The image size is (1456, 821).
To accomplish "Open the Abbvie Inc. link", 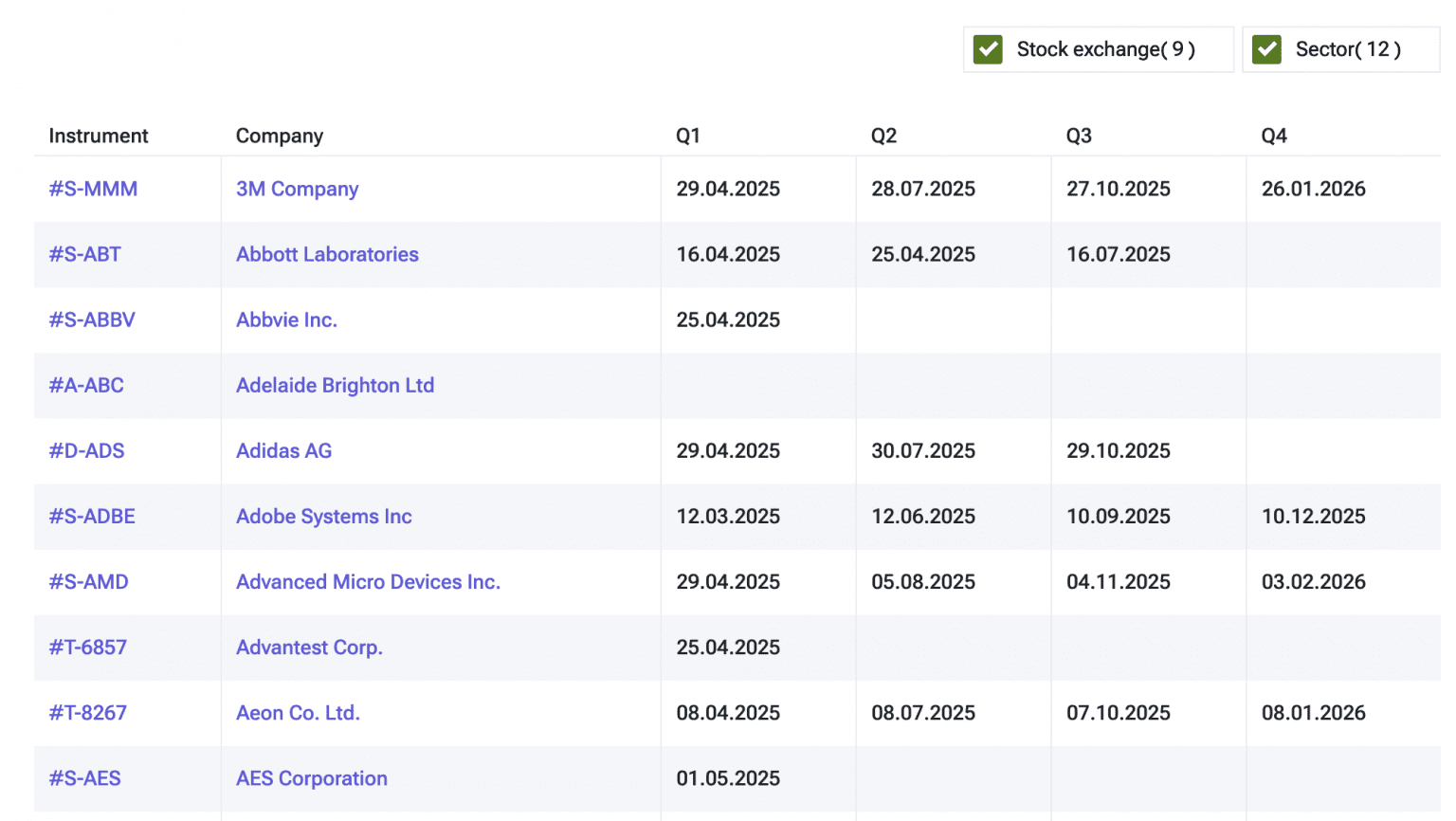I will pos(286,319).
